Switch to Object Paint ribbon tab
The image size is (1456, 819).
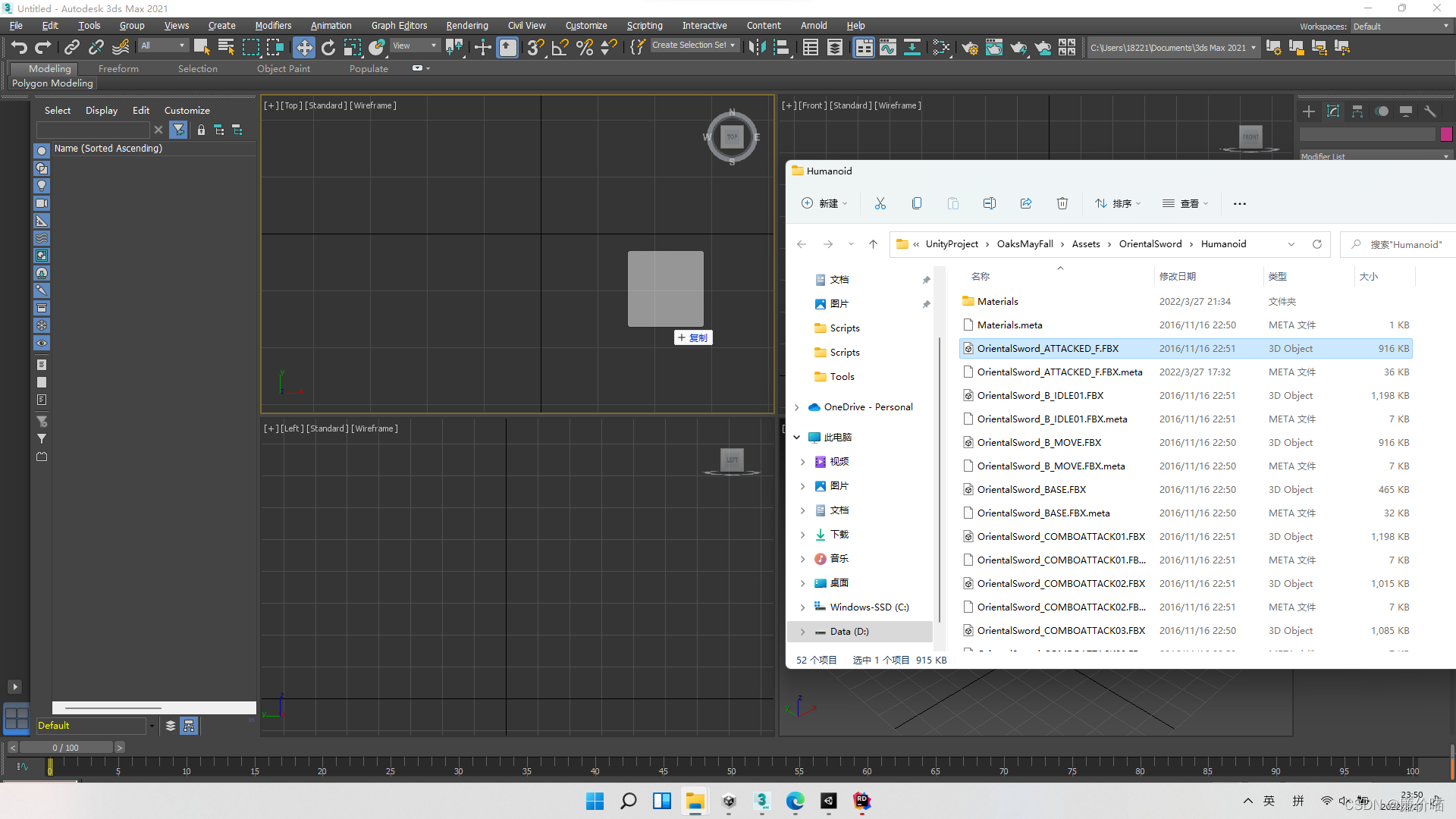[284, 68]
